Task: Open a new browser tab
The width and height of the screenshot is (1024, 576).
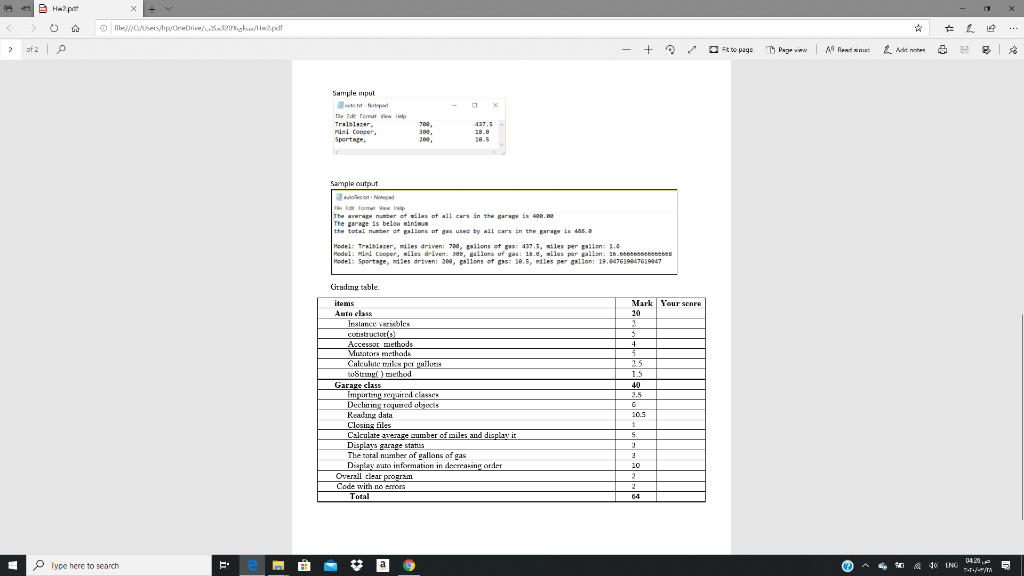Action: tap(152, 8)
